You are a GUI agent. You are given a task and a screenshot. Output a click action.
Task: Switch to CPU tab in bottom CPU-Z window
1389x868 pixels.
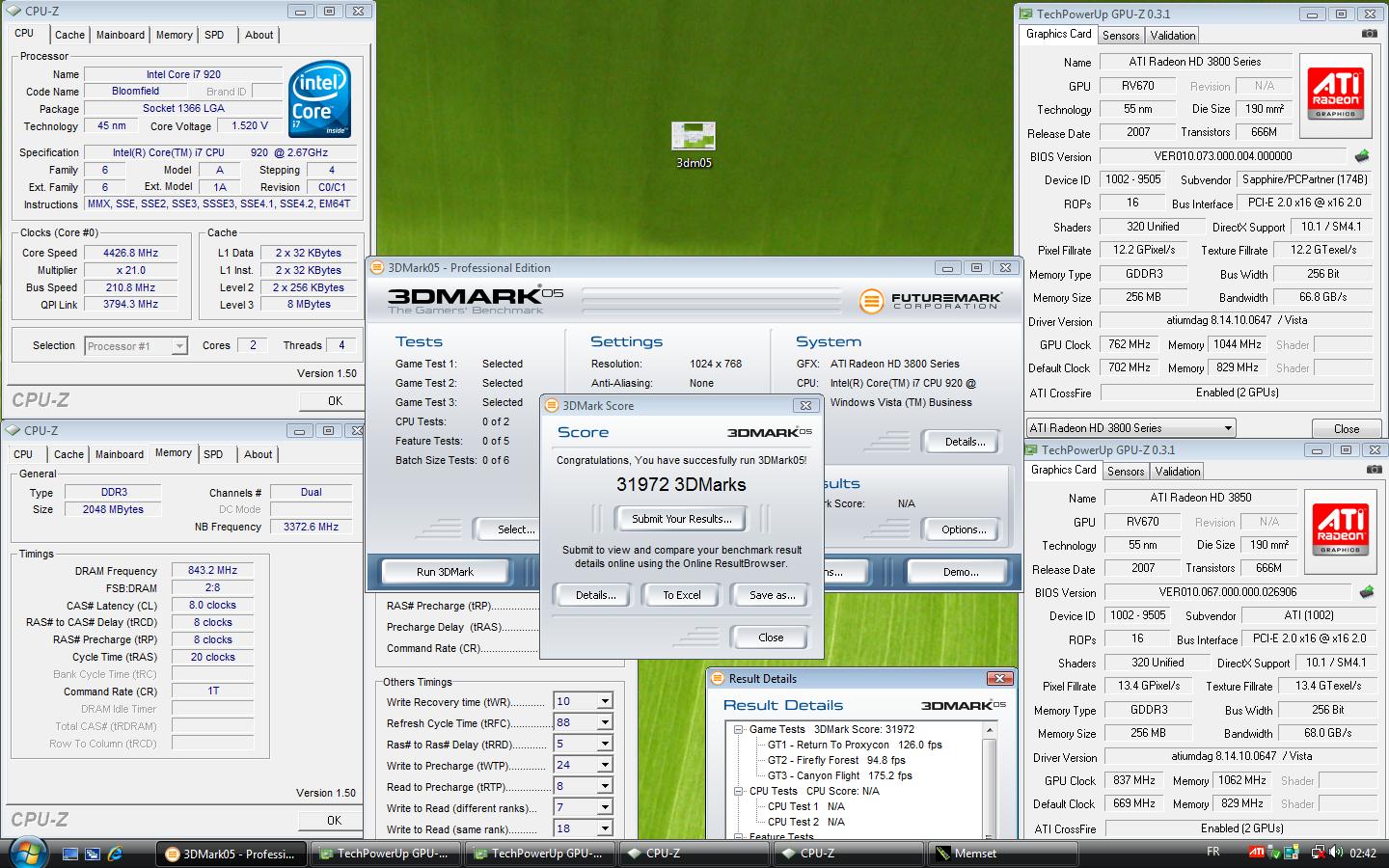(23, 454)
